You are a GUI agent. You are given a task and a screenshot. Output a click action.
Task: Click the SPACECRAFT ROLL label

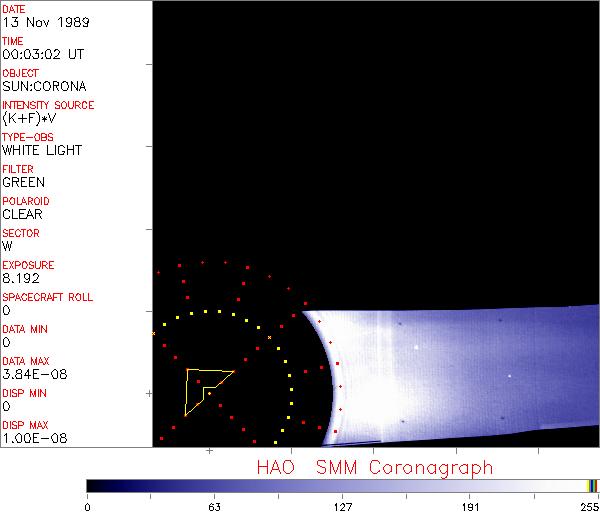pos(48,297)
